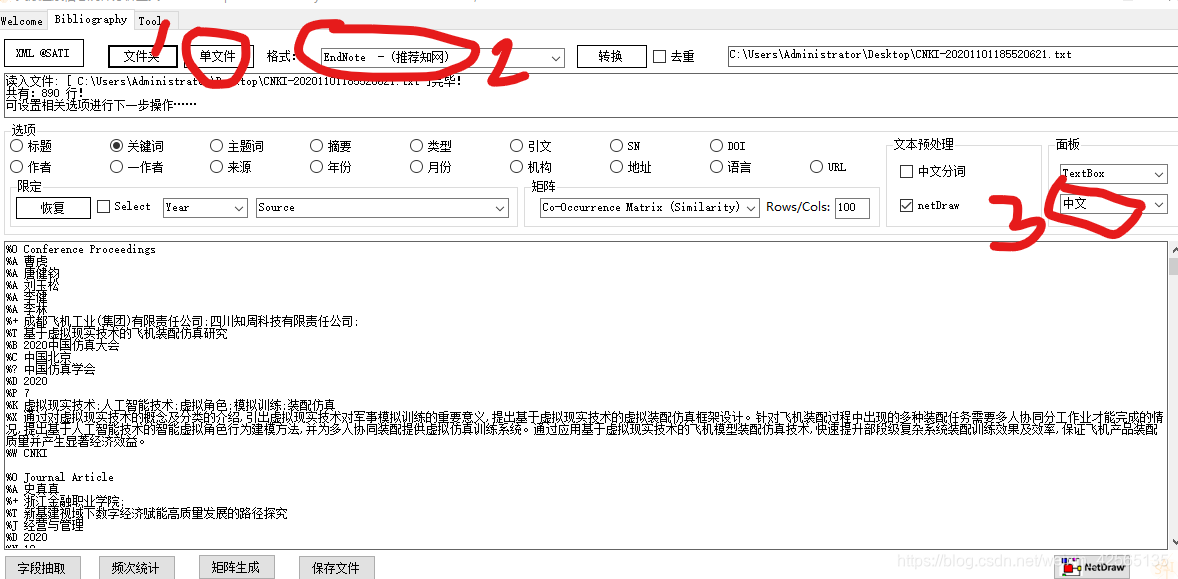Click the '%T 基于虚拟现实技术的飞机装配仿真研究' line
The height and width of the screenshot is (579, 1178).
click(x=116, y=333)
